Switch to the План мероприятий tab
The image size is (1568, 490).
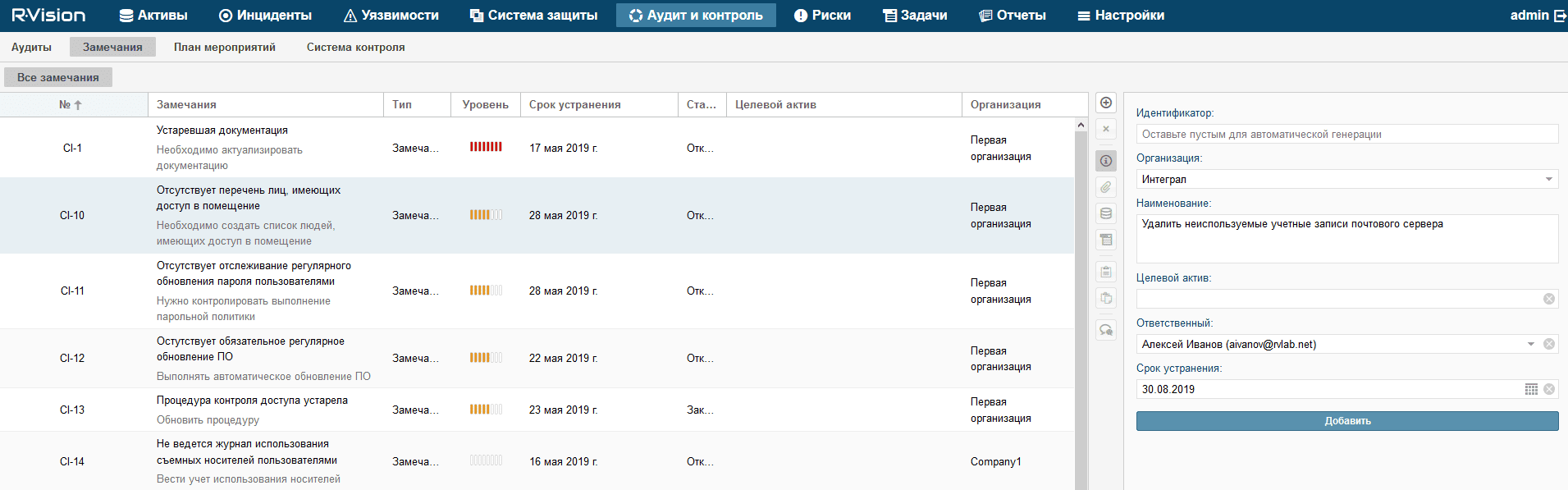(x=225, y=47)
